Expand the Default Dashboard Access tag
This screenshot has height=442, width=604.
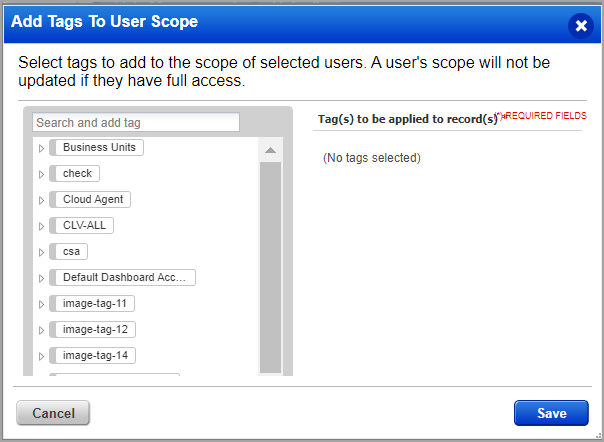coord(41,278)
